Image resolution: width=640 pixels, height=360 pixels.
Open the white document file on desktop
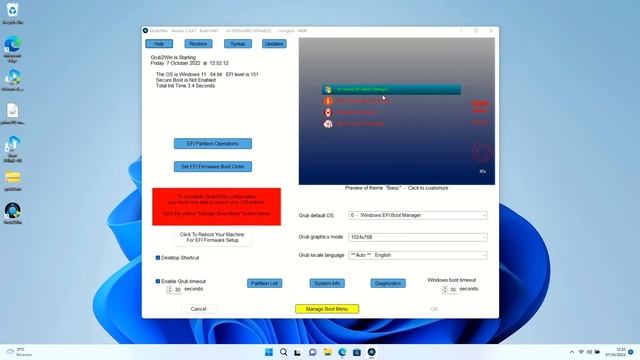[x=13, y=113]
